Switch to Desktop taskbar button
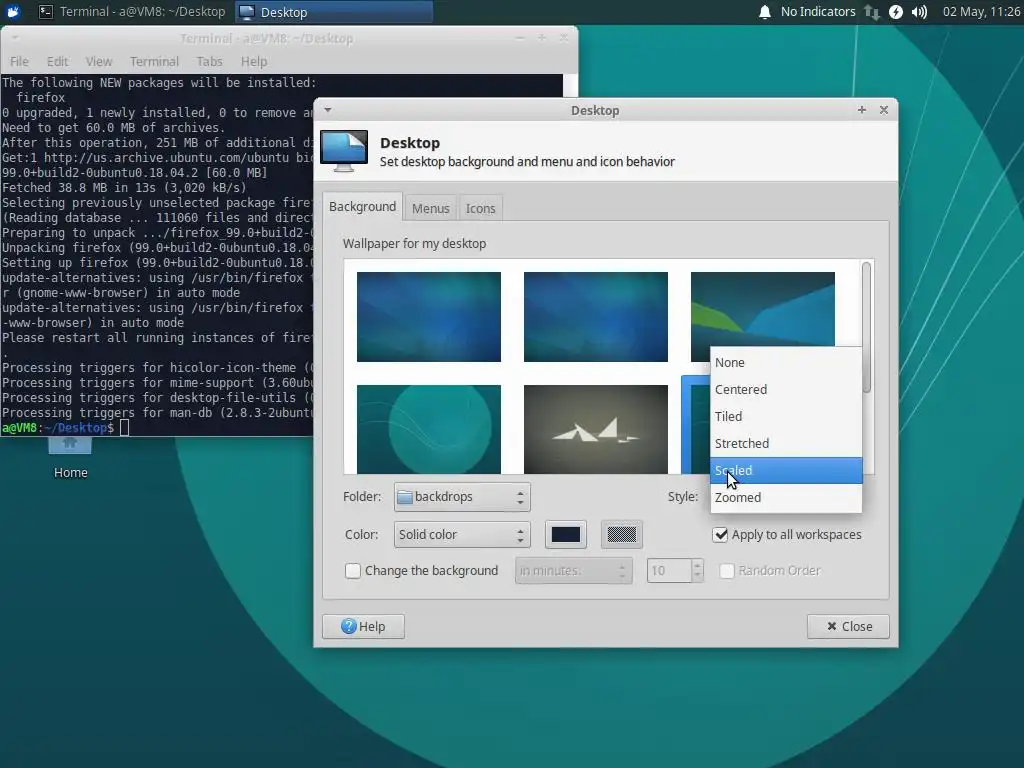1024x768 pixels. coord(334,12)
